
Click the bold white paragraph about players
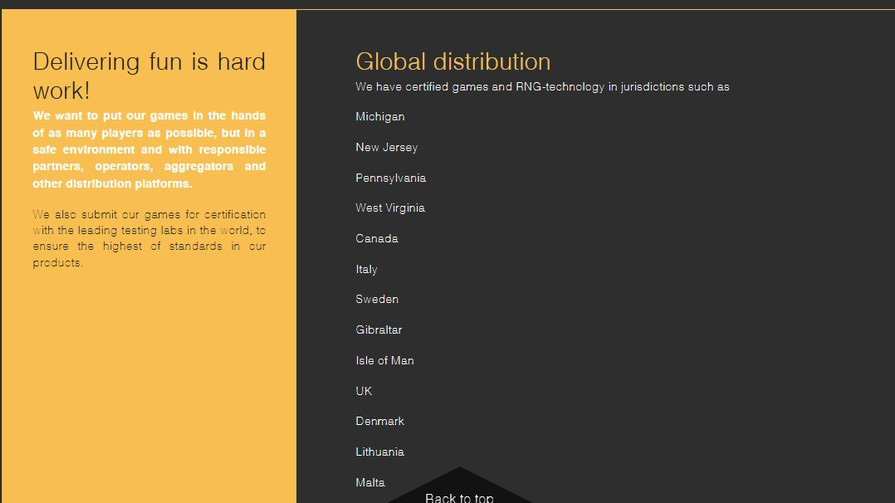(x=149, y=150)
